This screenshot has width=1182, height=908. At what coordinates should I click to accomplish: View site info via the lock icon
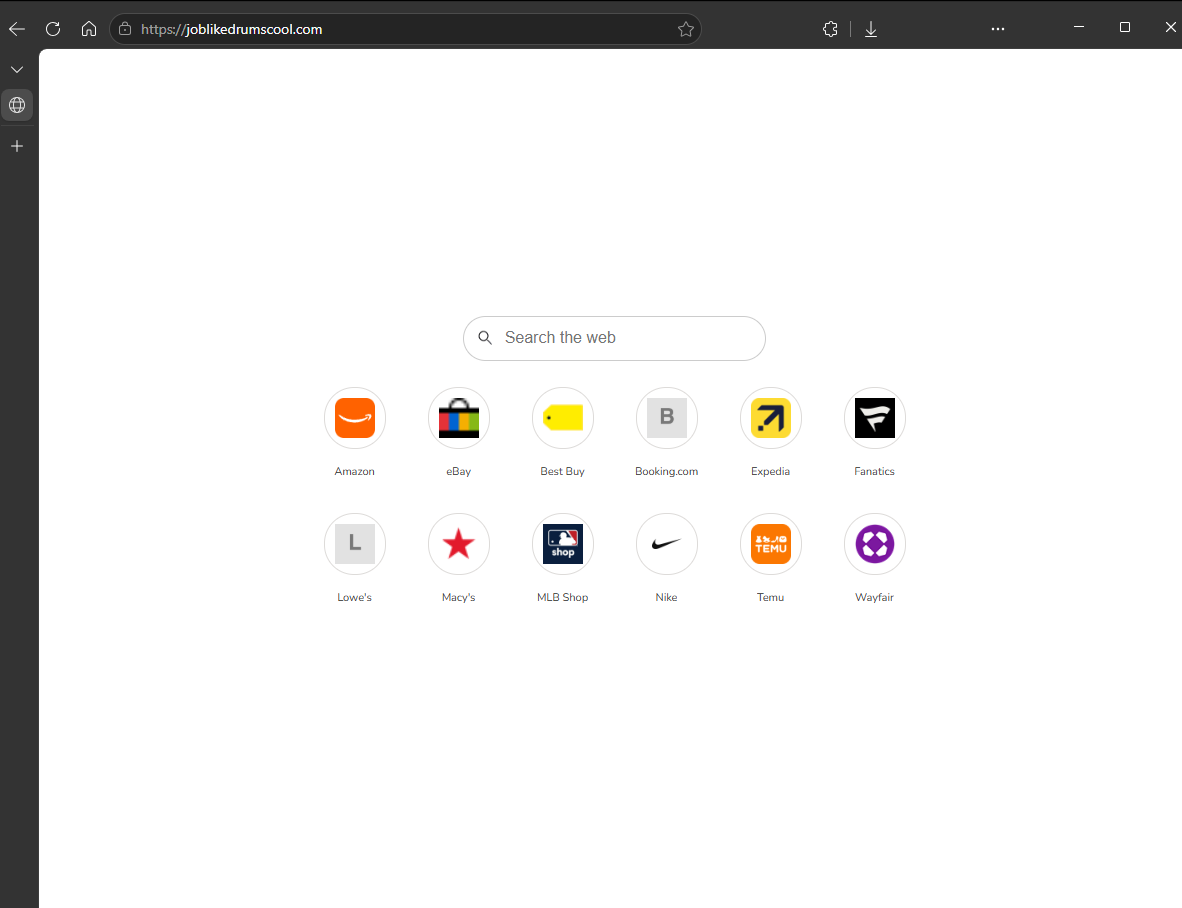[125, 29]
